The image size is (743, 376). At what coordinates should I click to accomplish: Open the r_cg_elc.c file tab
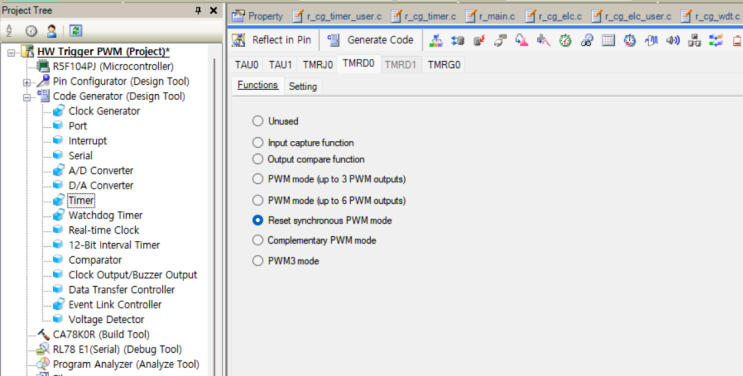click(553, 16)
